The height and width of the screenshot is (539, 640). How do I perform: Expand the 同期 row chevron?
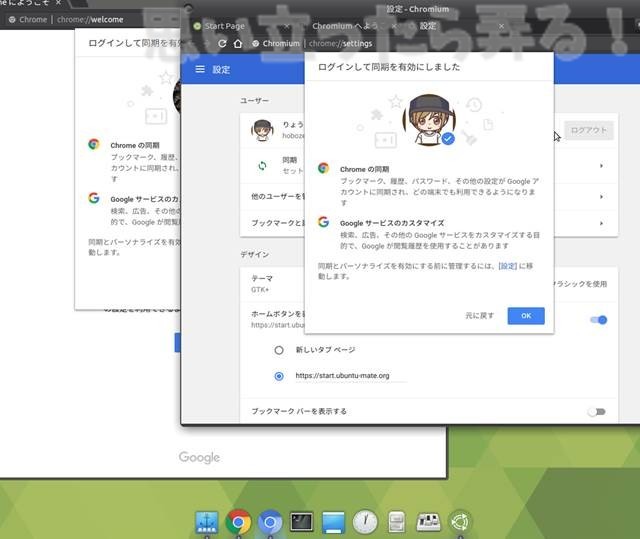[x=601, y=166]
